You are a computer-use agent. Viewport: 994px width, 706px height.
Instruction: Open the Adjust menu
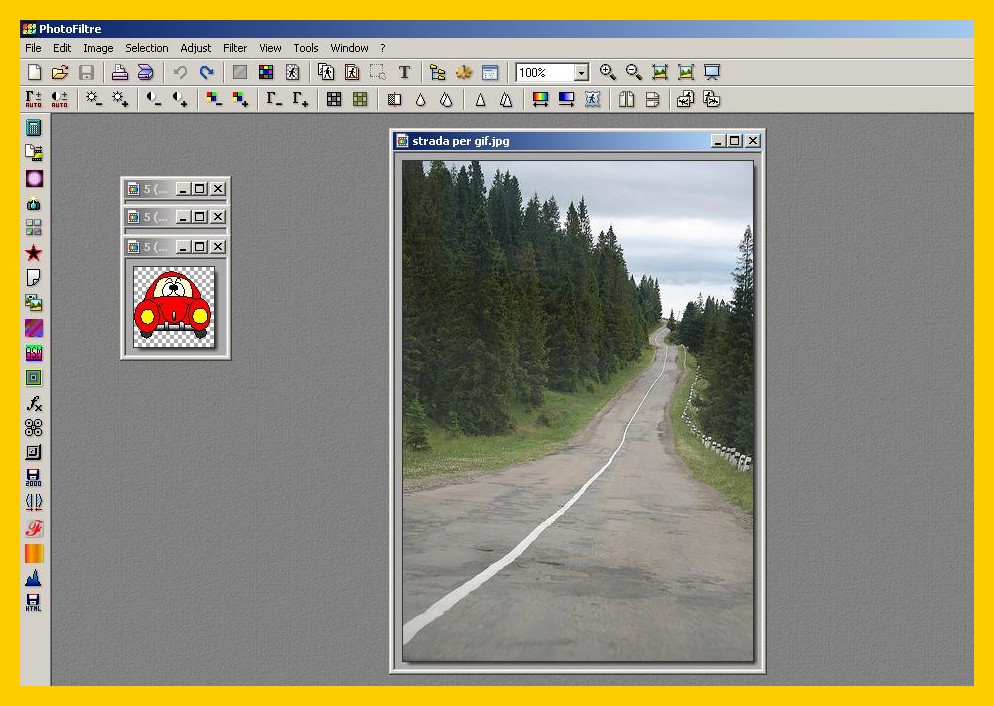pyautogui.click(x=196, y=48)
